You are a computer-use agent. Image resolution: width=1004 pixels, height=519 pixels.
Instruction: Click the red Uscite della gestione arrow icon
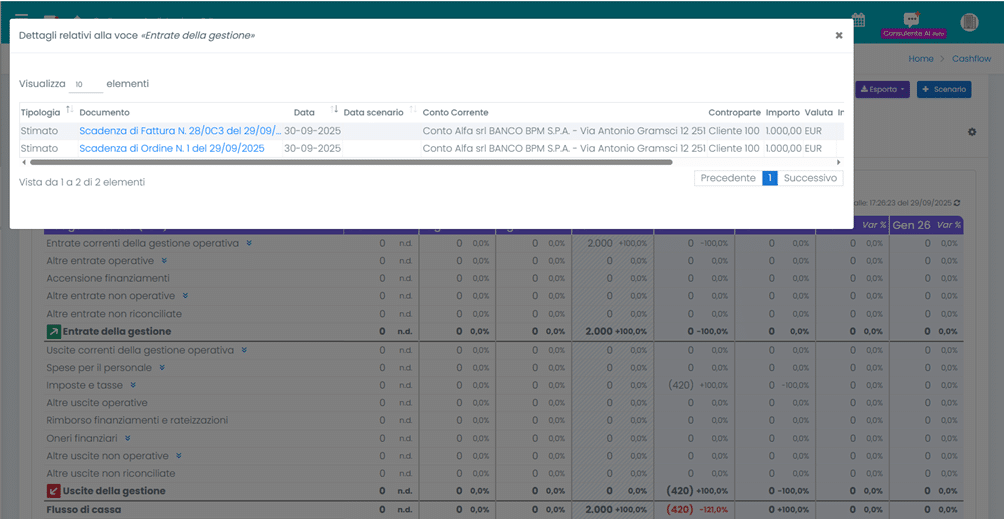pos(53,491)
